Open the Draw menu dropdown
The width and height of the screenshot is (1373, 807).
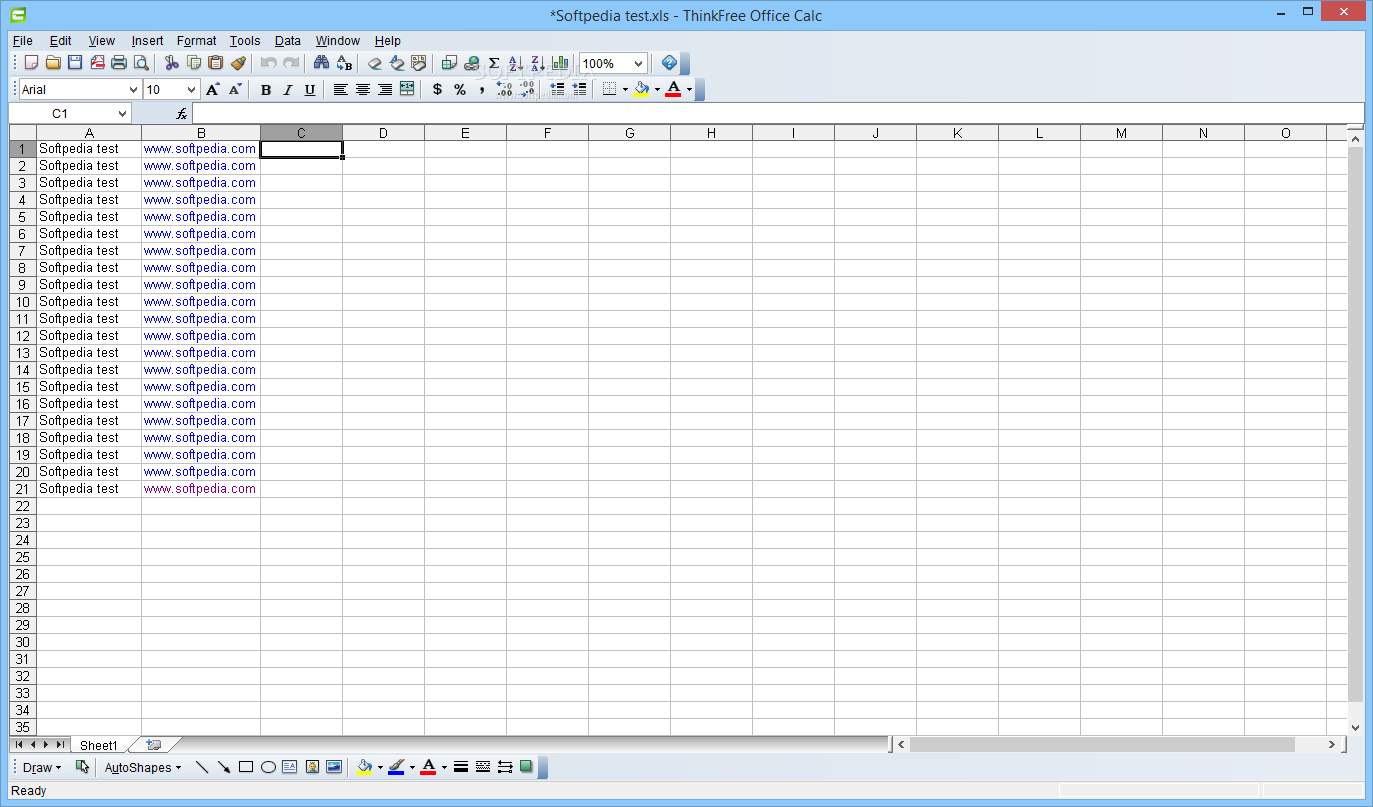(42, 767)
